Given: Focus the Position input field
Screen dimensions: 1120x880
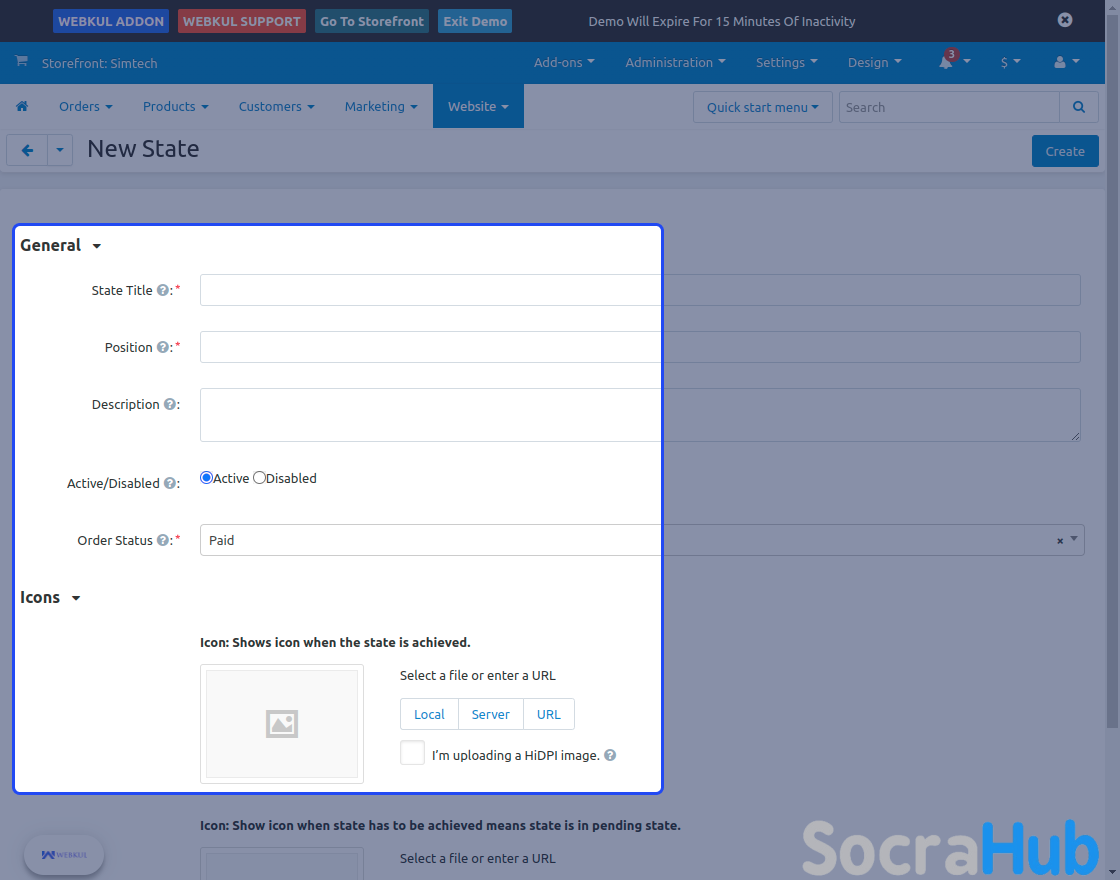Looking at the screenshot, I should click(640, 347).
